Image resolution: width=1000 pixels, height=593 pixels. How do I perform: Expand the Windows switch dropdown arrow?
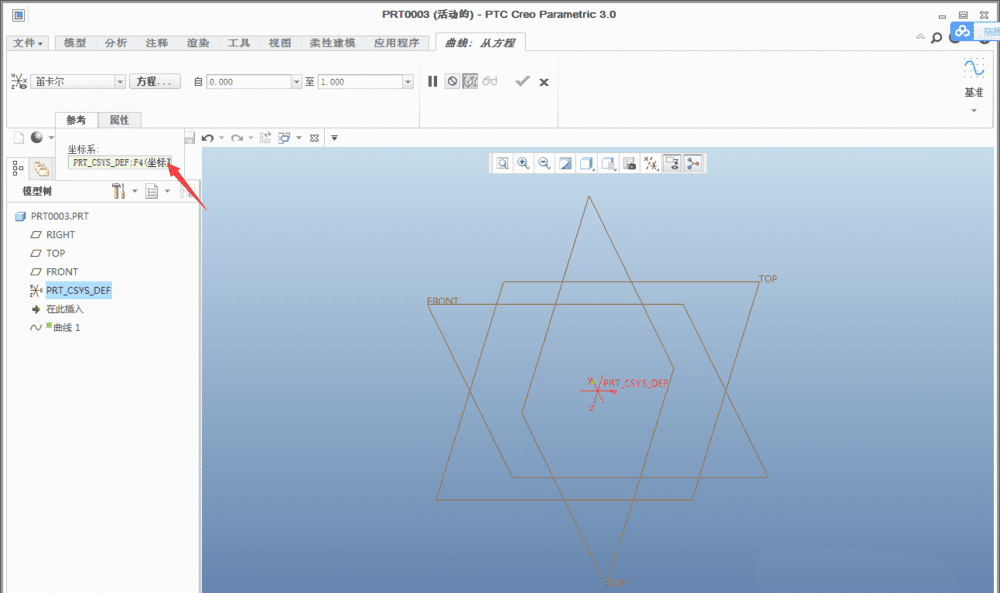pos(298,138)
